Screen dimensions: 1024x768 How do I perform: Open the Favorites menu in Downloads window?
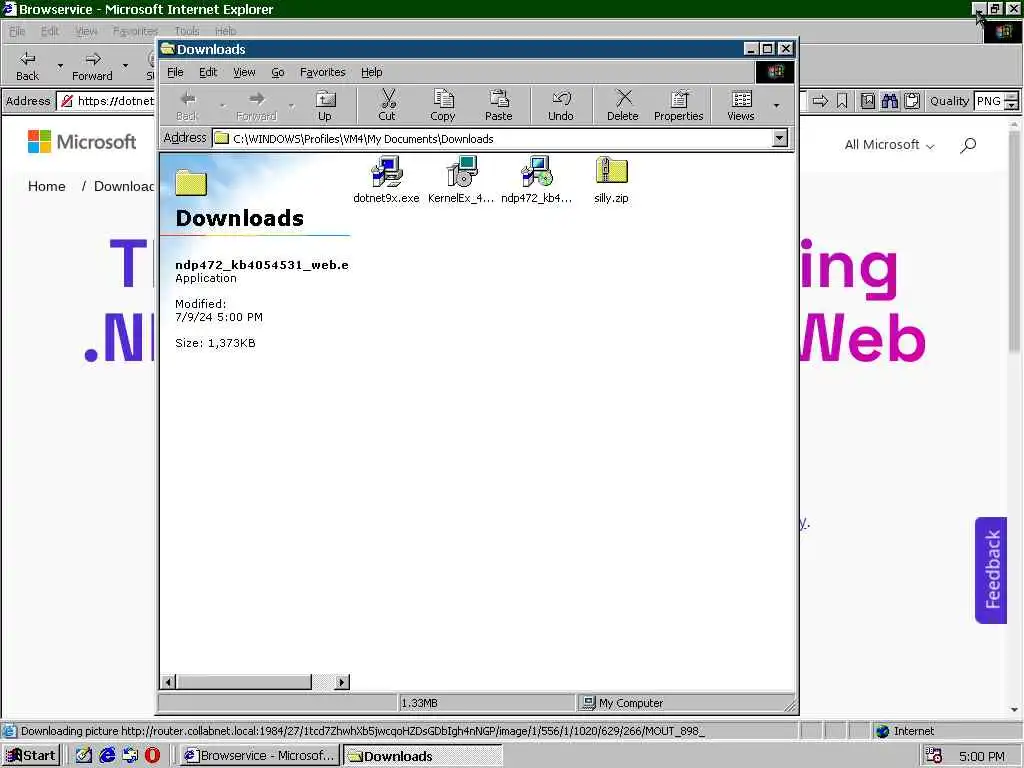point(323,72)
